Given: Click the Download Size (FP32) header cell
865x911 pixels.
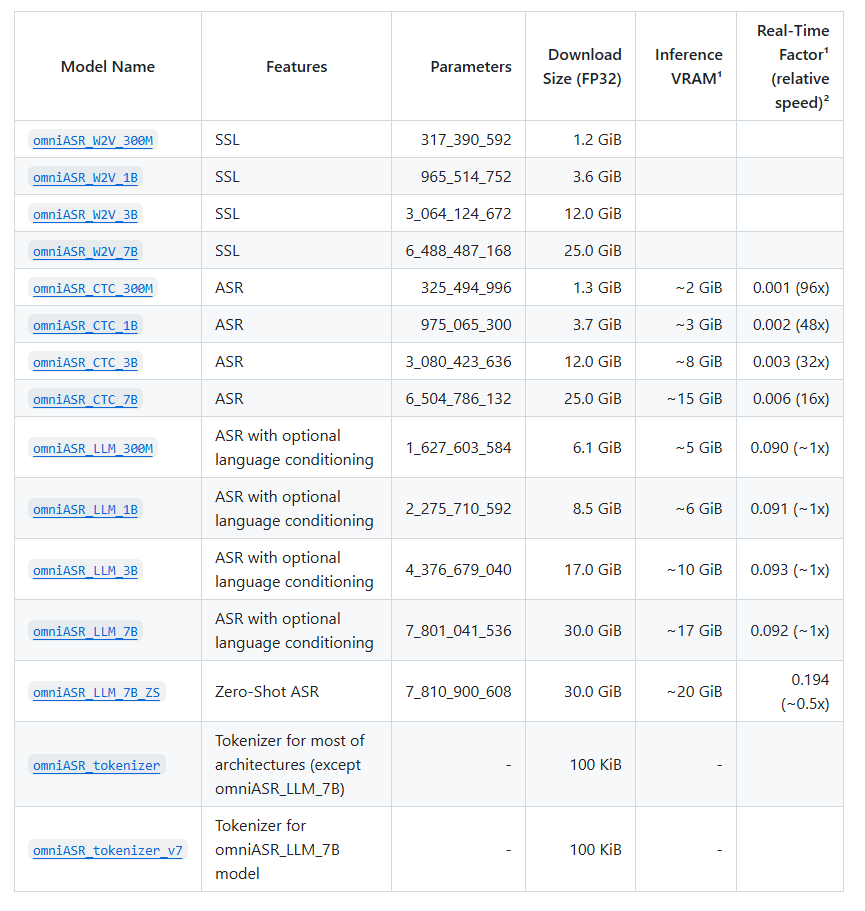Looking at the screenshot, I should (584, 67).
